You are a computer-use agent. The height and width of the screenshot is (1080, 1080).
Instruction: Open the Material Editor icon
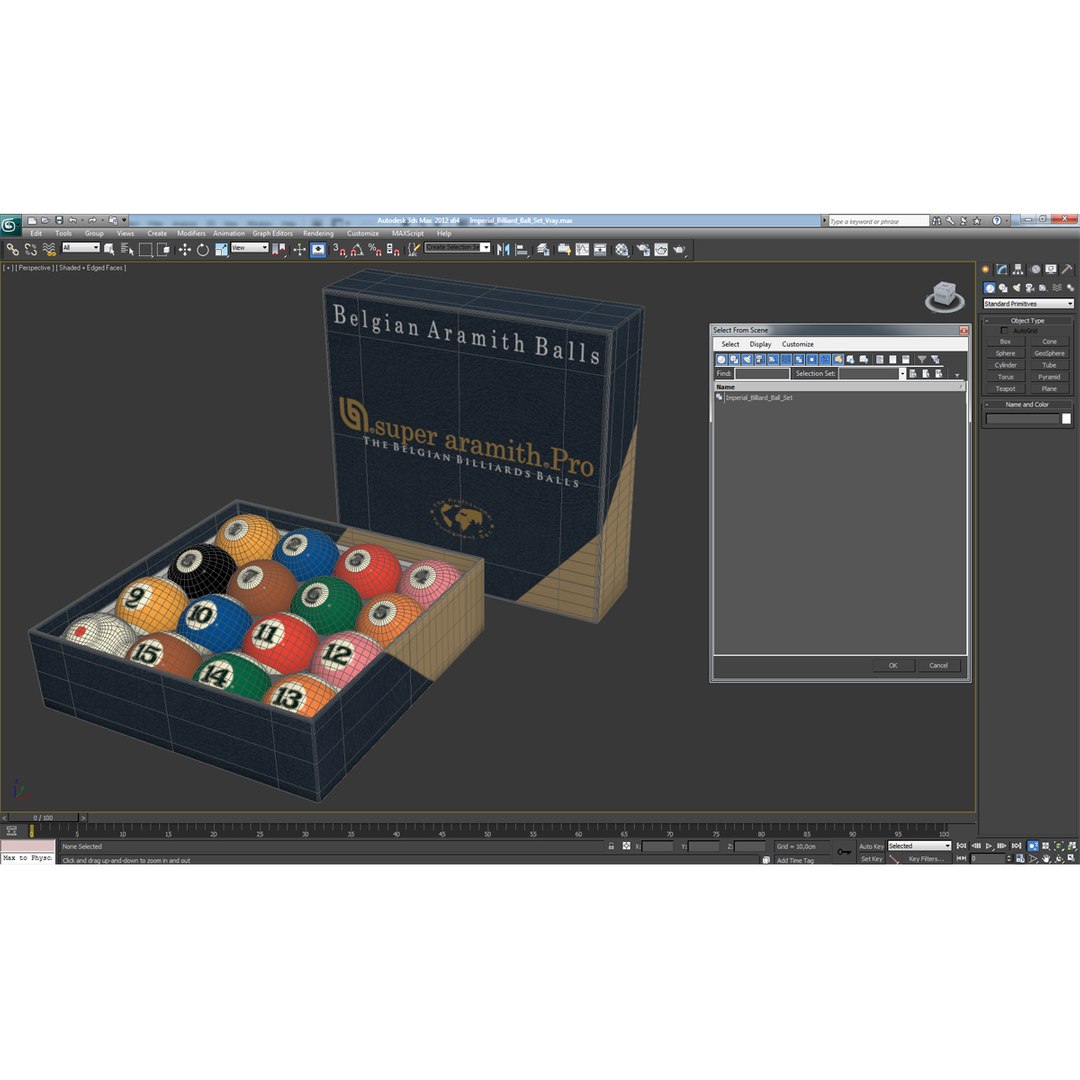(x=621, y=249)
